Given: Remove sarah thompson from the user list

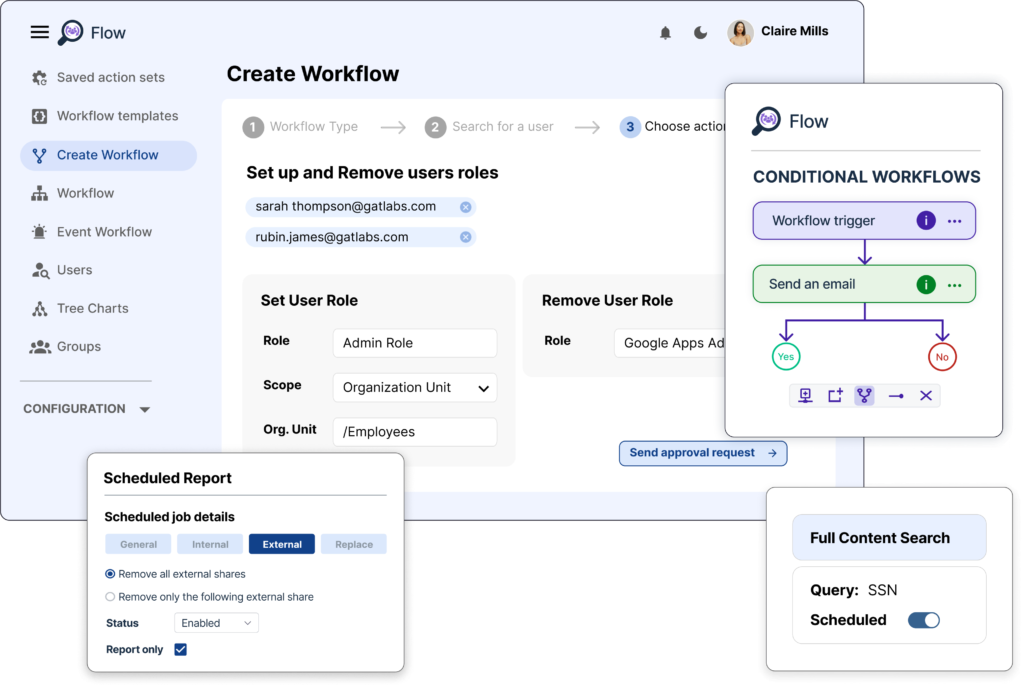Looking at the screenshot, I should pyautogui.click(x=464, y=207).
